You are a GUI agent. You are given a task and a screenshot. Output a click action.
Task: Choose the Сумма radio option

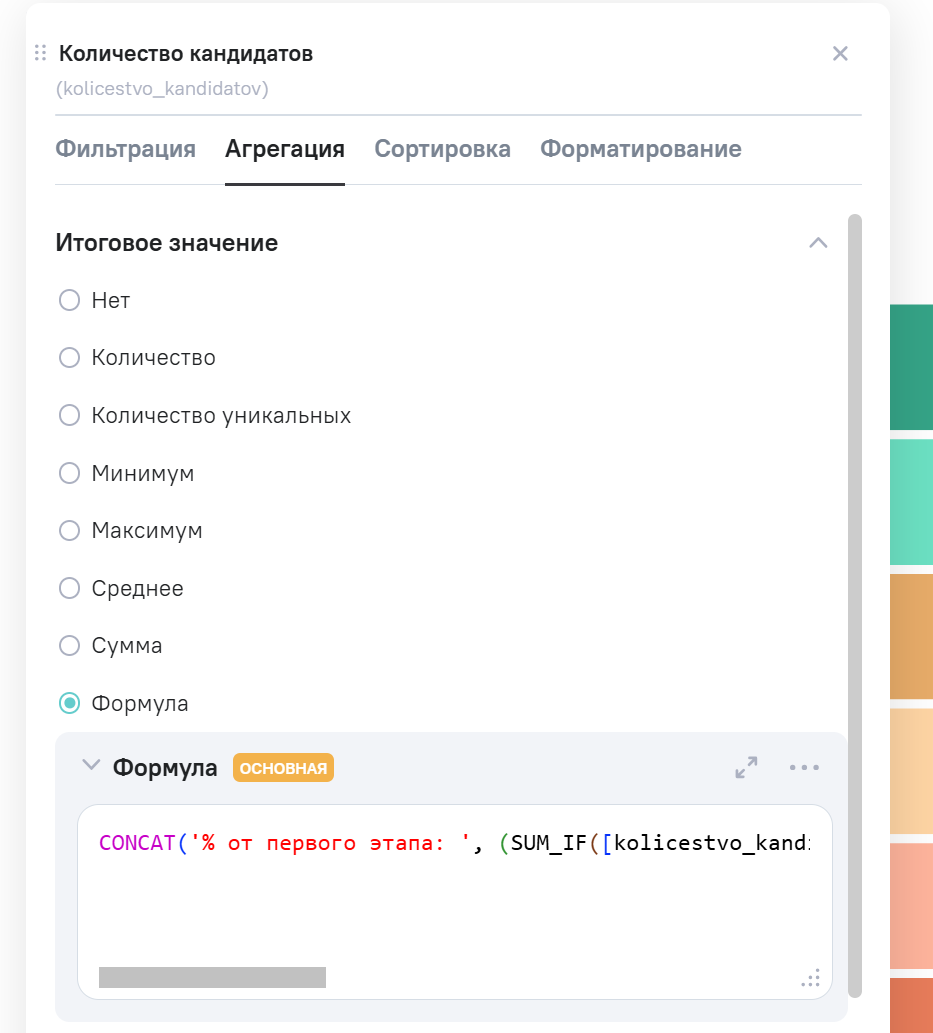coord(69,646)
